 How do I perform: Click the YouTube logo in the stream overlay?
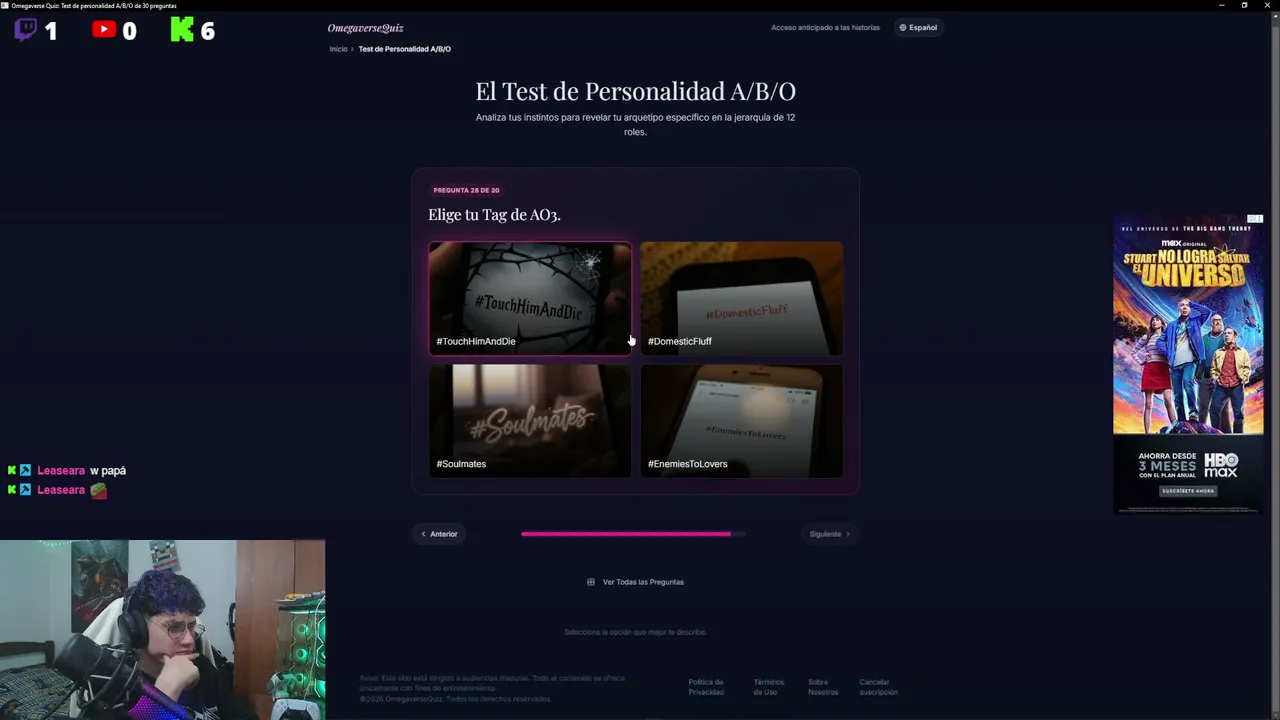point(104,30)
